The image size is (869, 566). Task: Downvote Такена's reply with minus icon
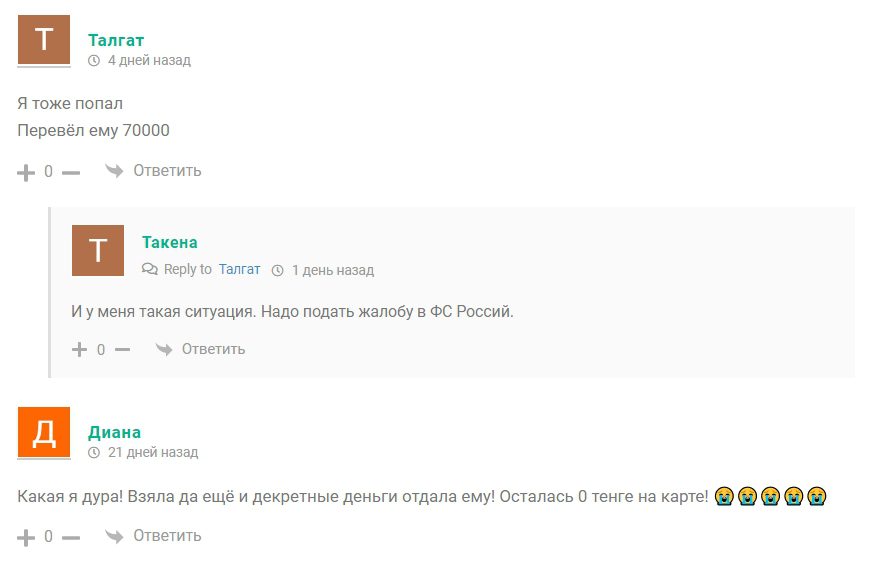[x=122, y=350]
